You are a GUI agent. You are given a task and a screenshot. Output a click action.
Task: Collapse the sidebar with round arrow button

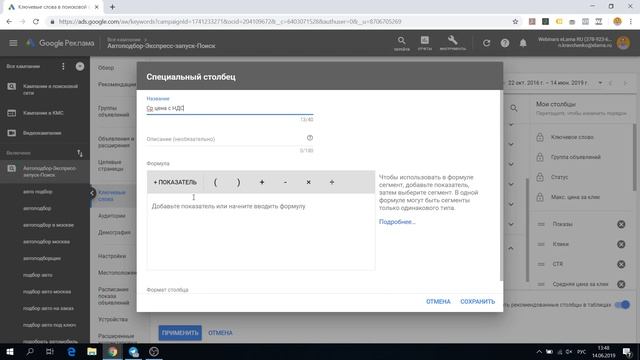pos(80,66)
